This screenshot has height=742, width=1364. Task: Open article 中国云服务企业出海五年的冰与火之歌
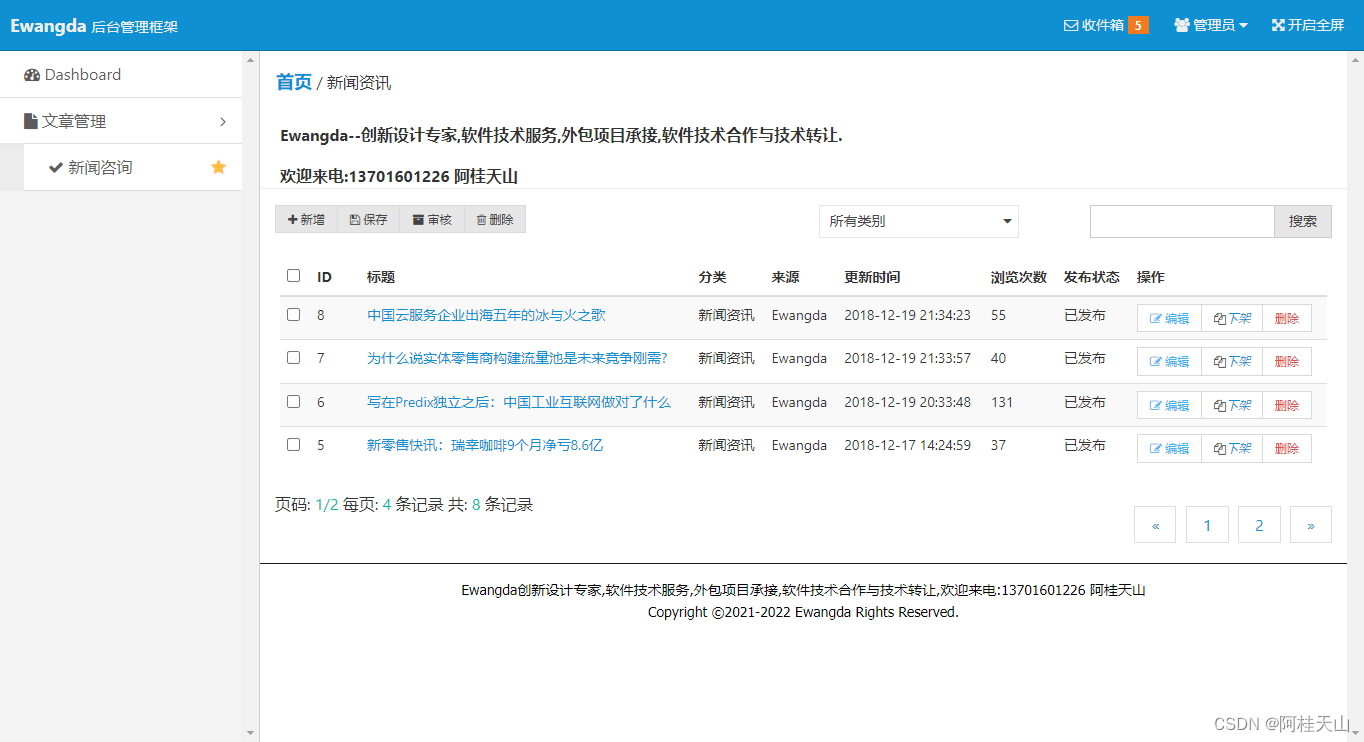[486, 315]
